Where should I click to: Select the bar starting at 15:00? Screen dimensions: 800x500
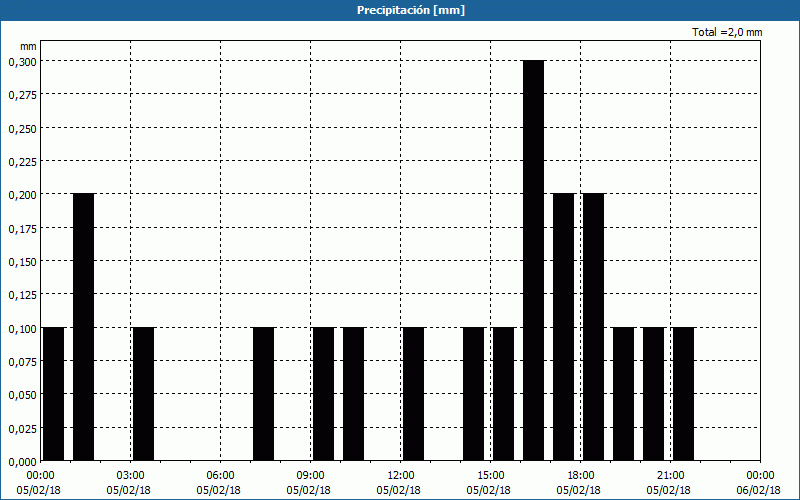point(504,394)
